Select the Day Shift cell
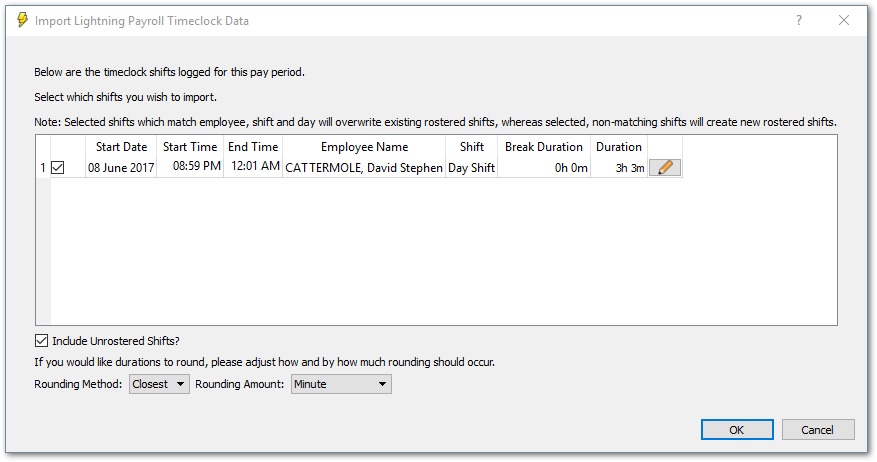Screen dimensions: 877x462 point(472,168)
